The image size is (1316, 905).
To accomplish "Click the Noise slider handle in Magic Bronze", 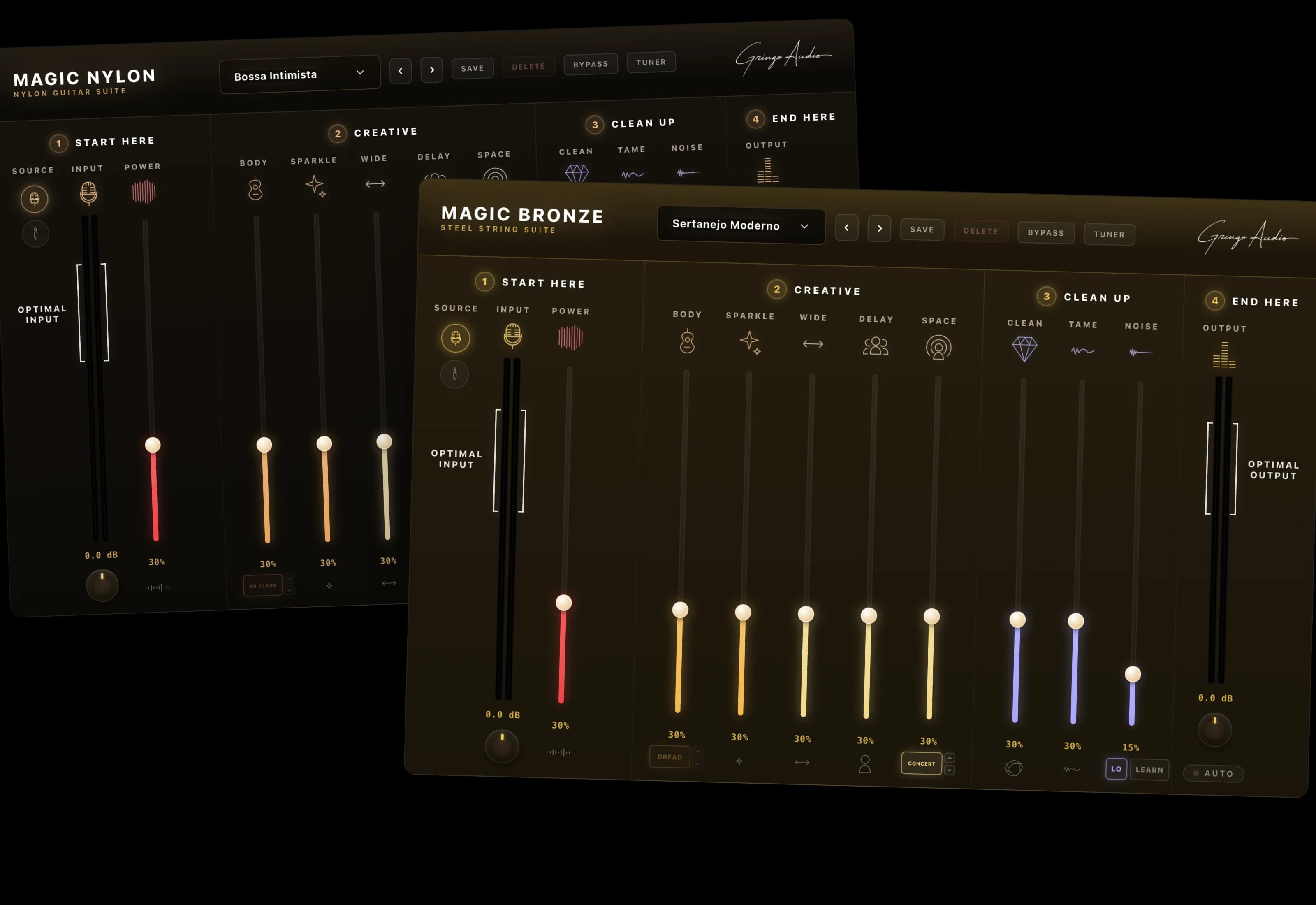I will point(1133,674).
